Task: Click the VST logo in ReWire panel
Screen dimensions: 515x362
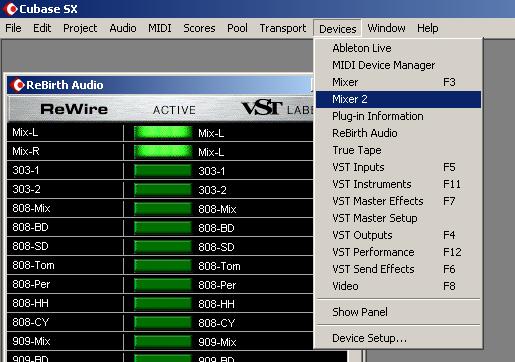Action: (x=262, y=108)
